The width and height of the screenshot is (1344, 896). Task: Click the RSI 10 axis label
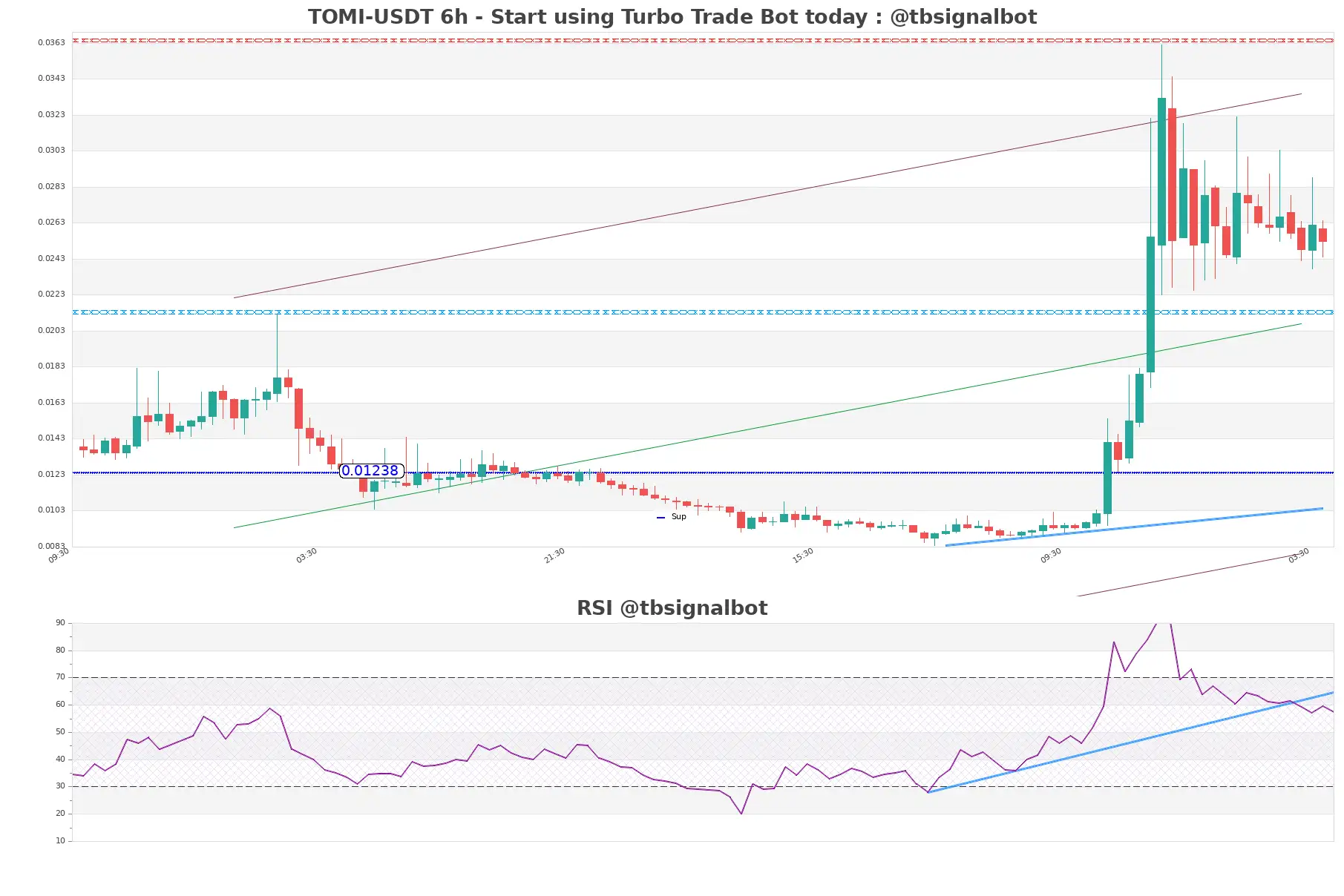pos(60,841)
